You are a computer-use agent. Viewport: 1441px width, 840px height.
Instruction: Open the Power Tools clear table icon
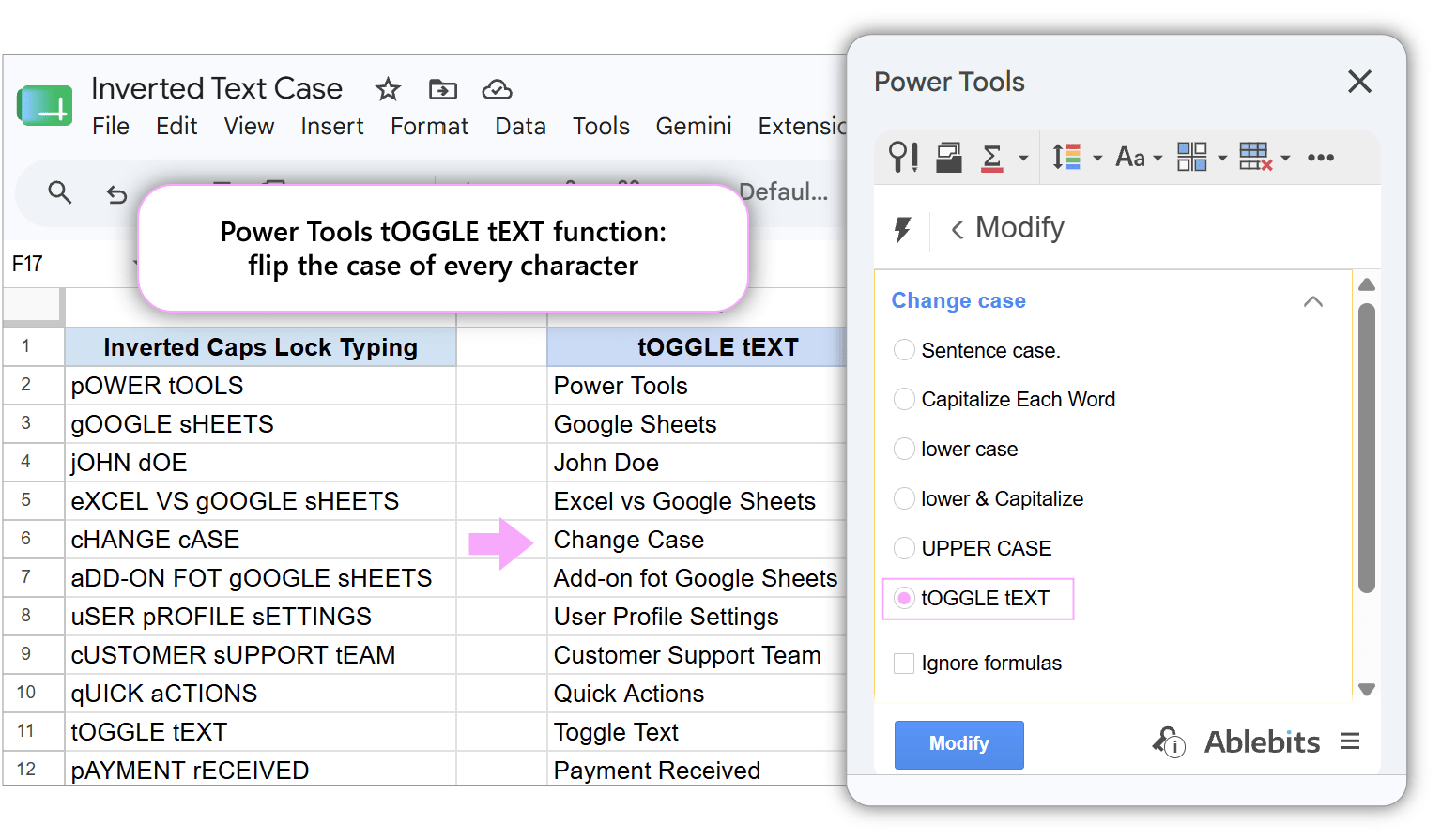coord(1255,157)
